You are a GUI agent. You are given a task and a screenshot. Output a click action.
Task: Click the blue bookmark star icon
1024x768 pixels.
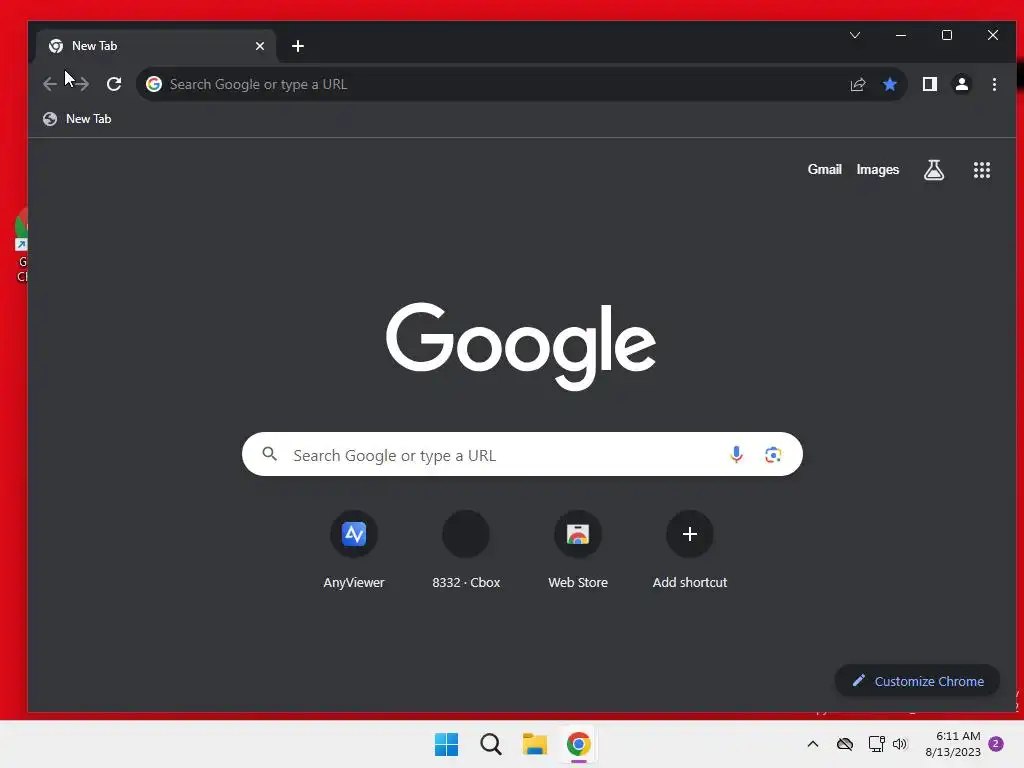[x=889, y=84]
